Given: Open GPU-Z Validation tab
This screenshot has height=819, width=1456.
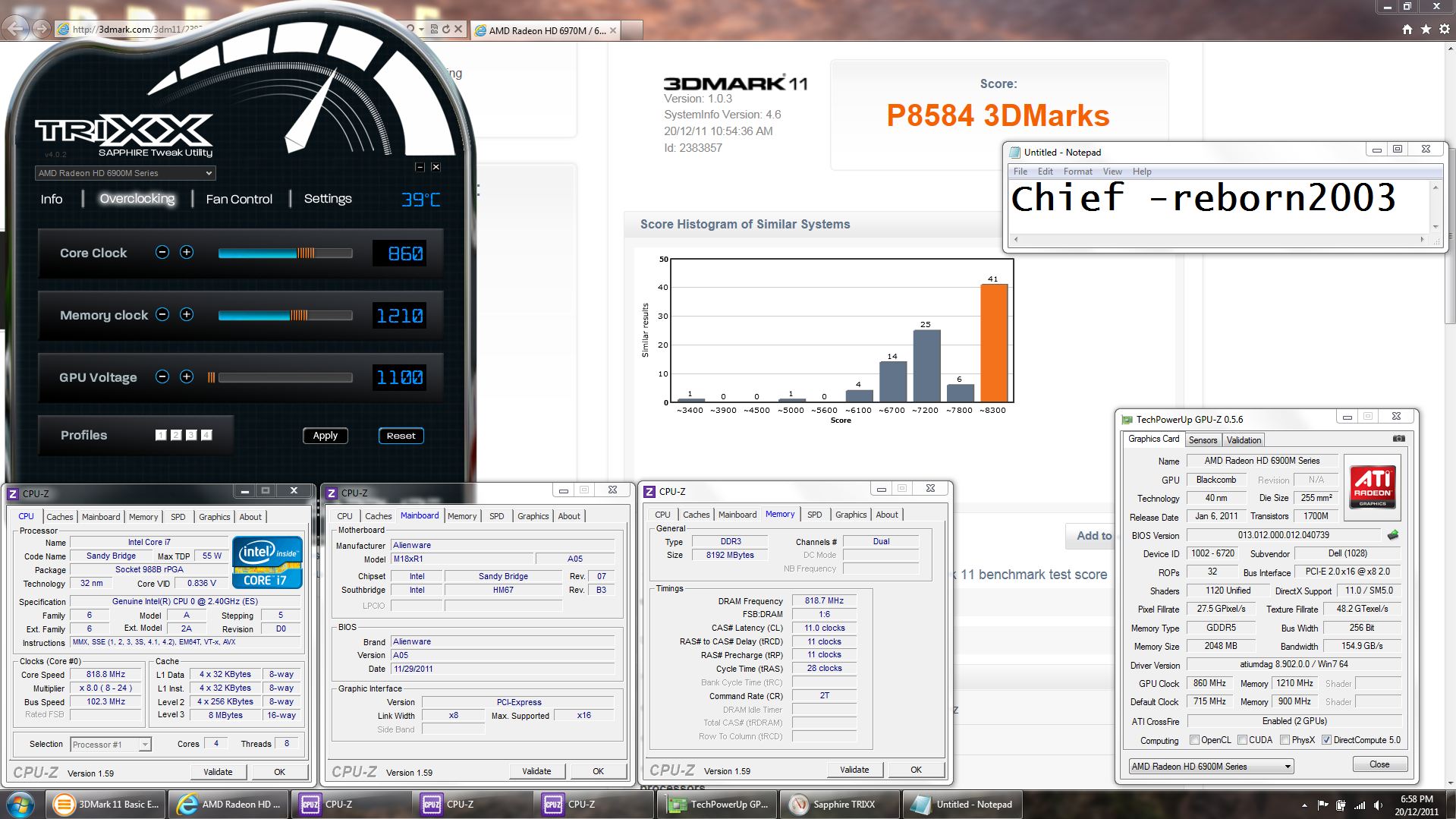Looking at the screenshot, I should 1244,440.
